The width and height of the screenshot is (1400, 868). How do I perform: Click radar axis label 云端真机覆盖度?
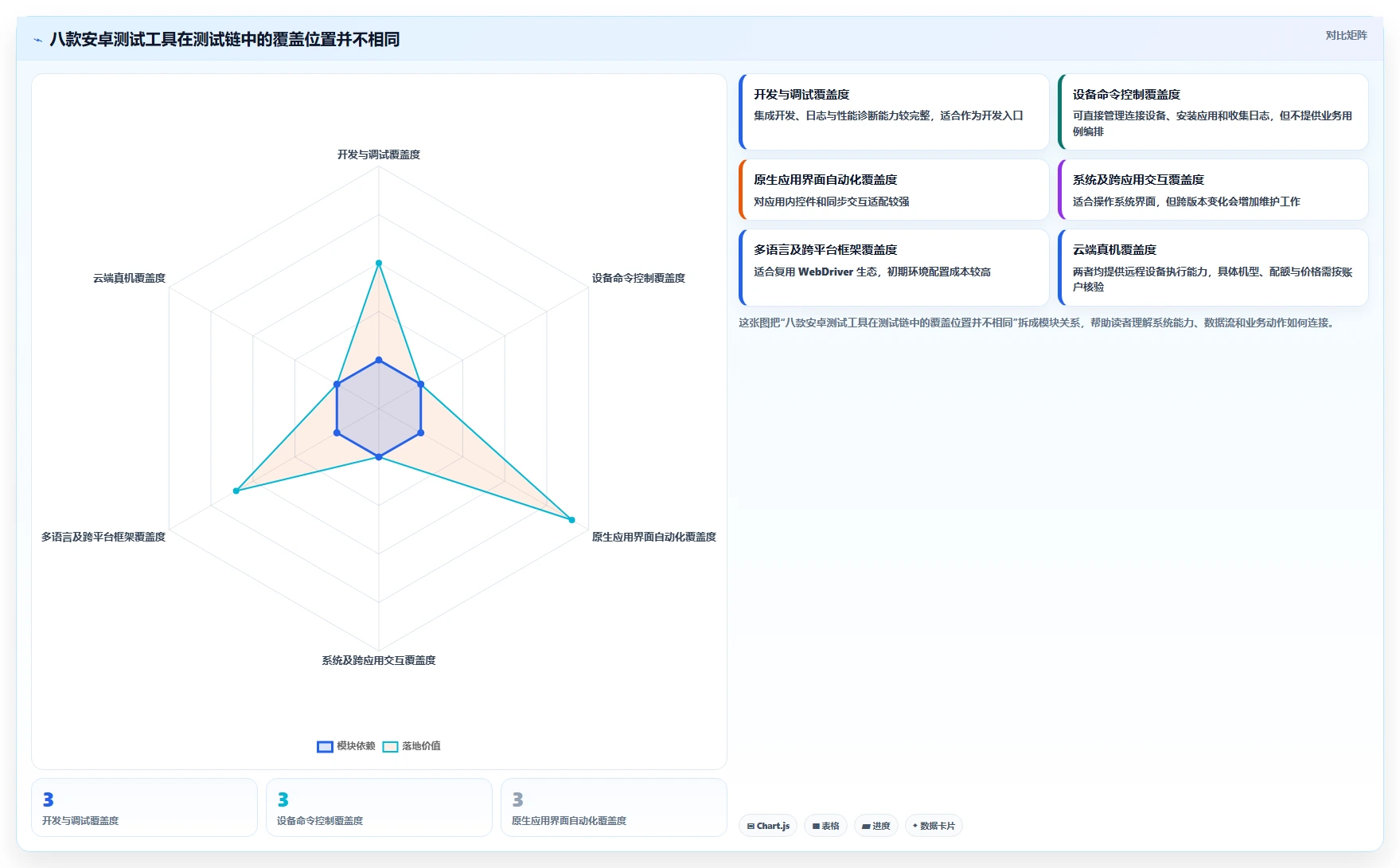[129, 278]
